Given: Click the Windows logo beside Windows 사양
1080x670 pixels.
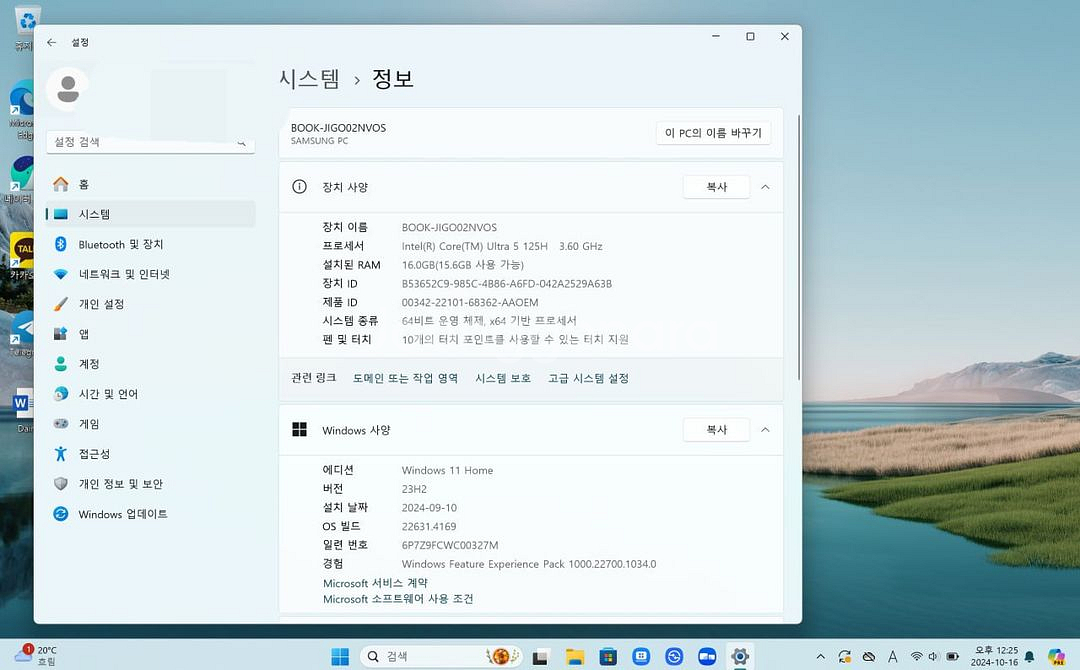Looking at the screenshot, I should point(299,430).
